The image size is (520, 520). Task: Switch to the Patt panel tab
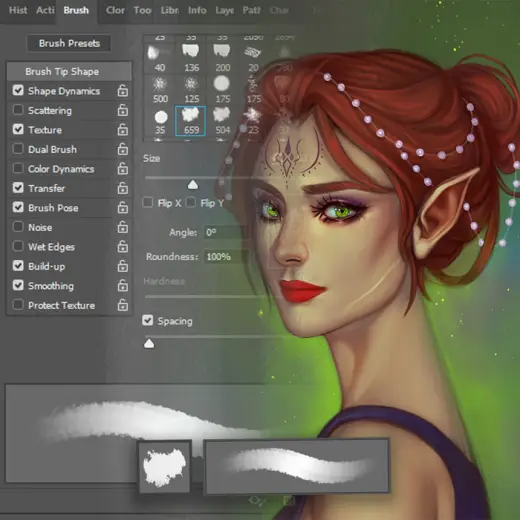click(x=251, y=10)
